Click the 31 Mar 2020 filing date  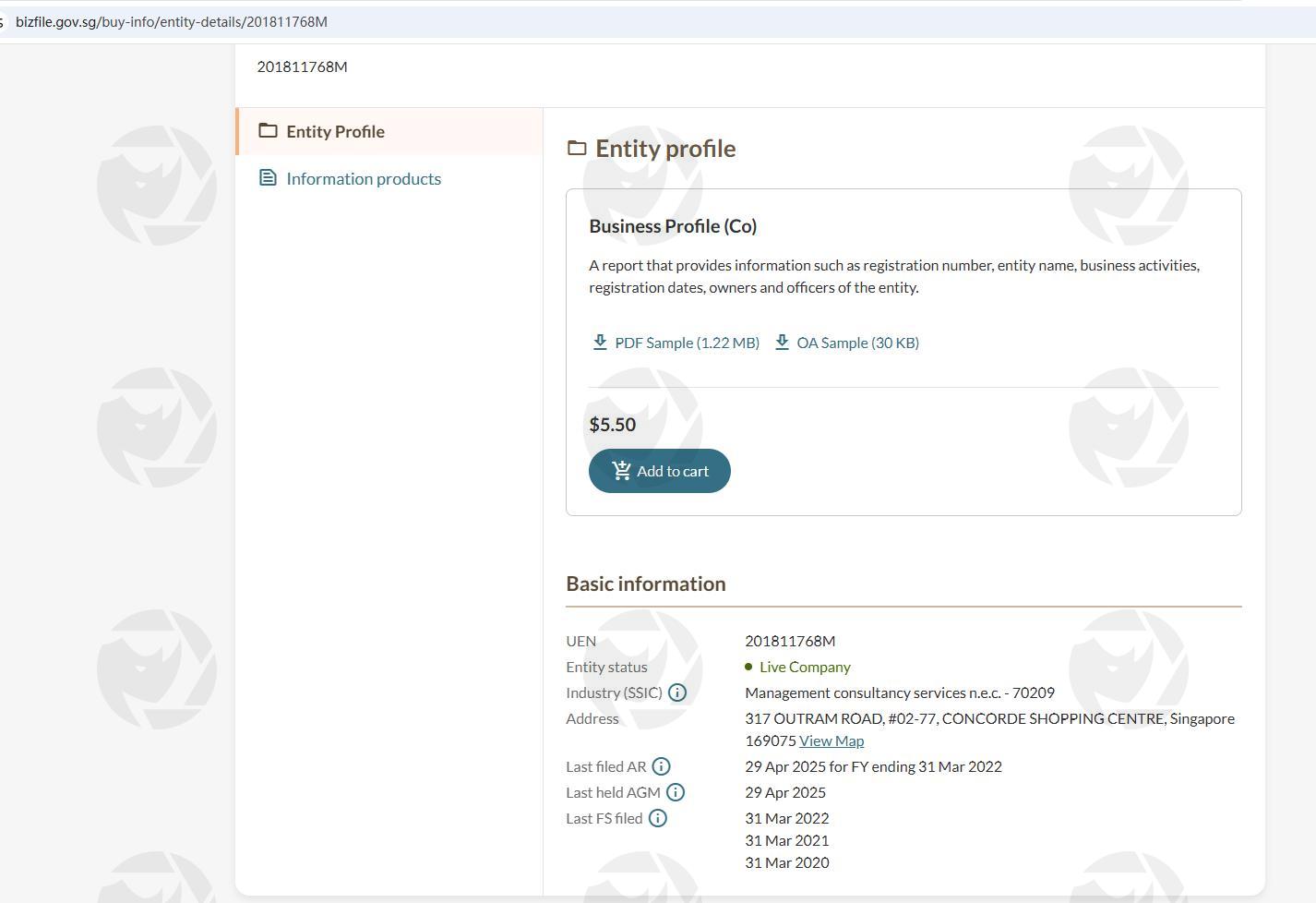[786, 862]
